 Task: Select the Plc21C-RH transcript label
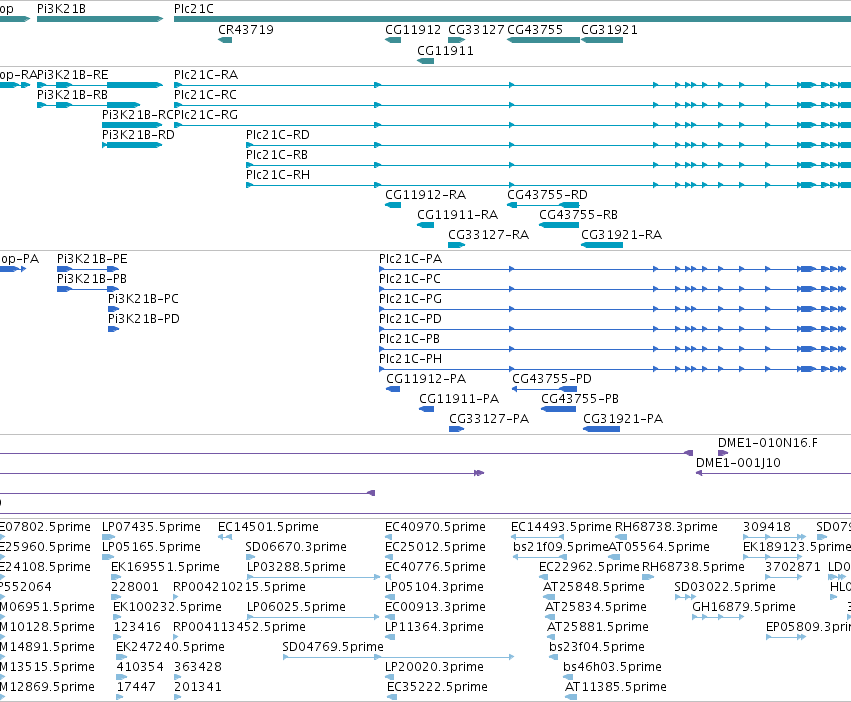pos(278,175)
